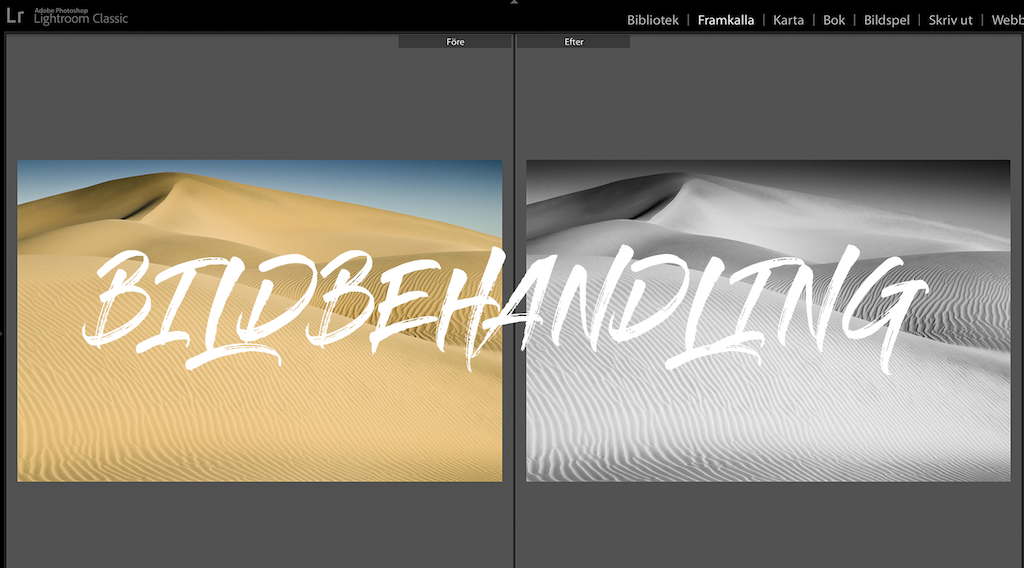Click the Efter black-and-white dune photo
The height and width of the screenshot is (568, 1024).
768,321
